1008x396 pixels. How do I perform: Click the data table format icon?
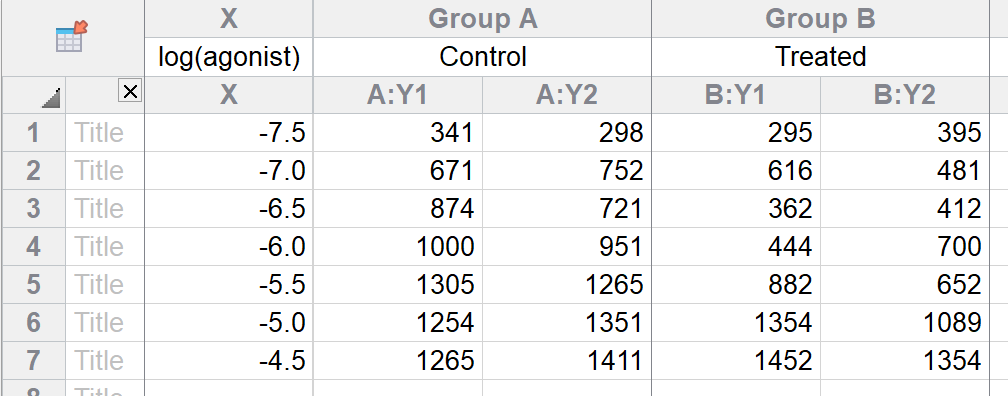[x=71, y=37]
